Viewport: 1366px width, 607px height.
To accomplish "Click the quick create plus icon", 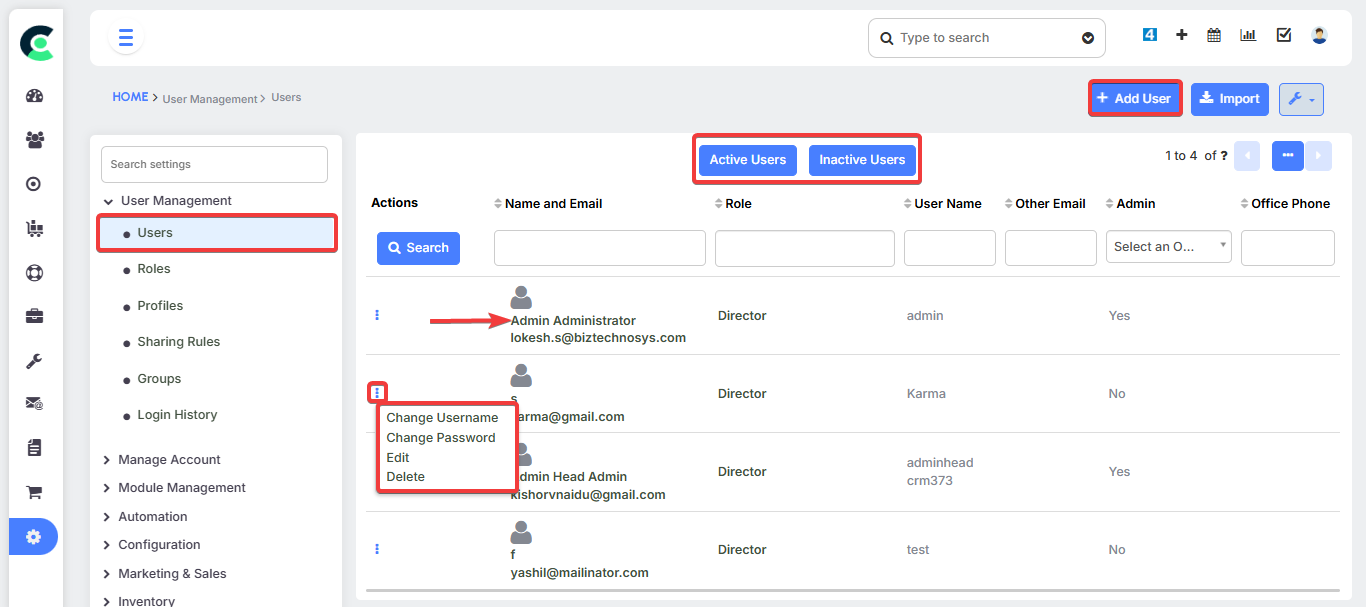I will coord(1181,35).
